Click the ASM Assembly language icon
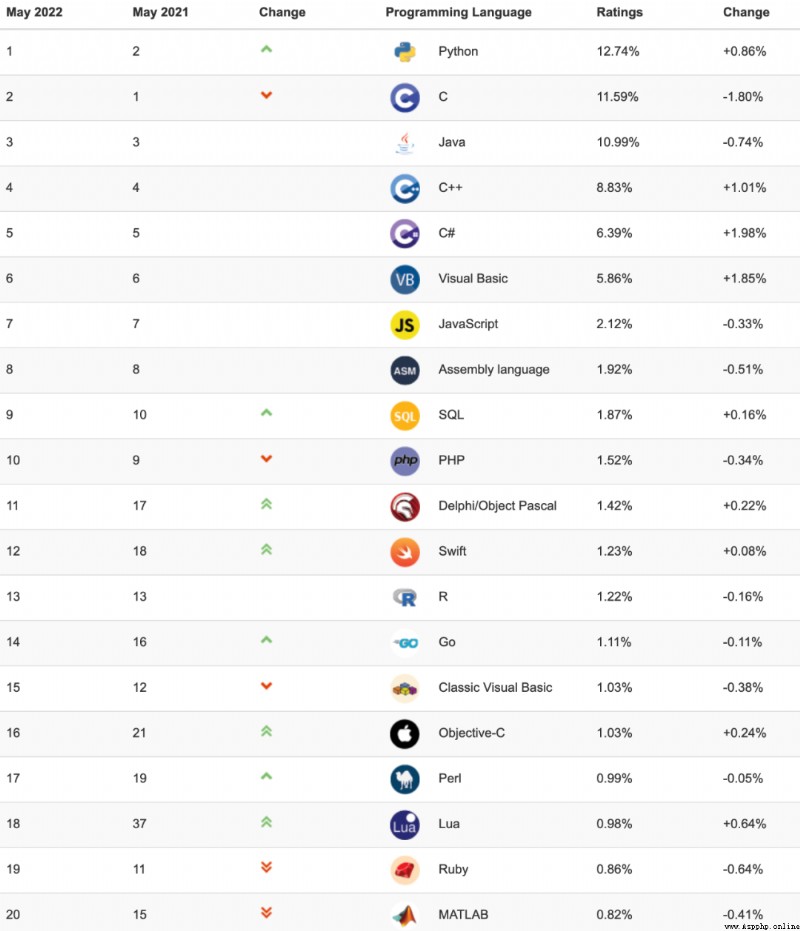Viewport: 800px width, 931px height. (405, 370)
